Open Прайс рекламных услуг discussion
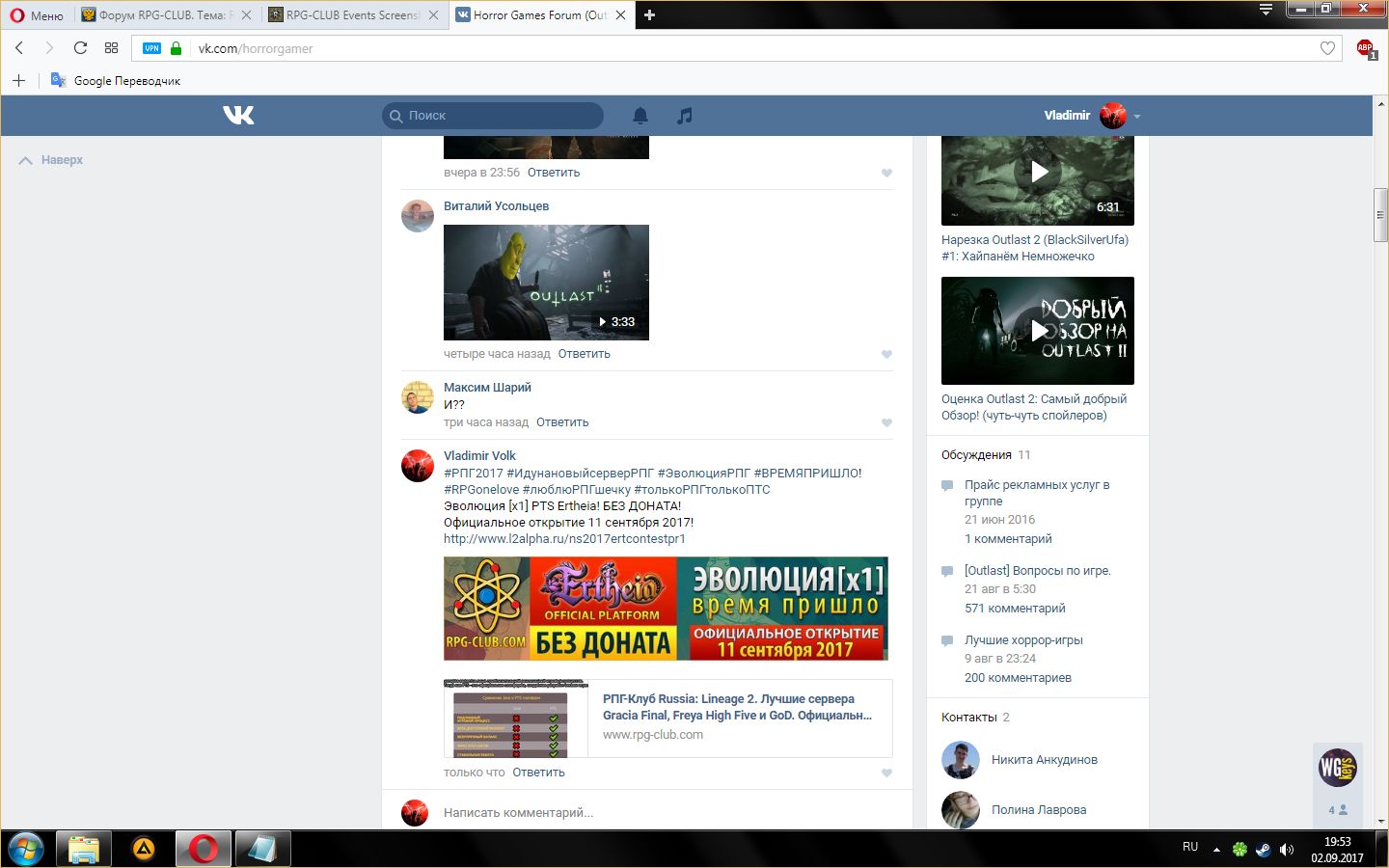1389x868 pixels. point(1037,493)
